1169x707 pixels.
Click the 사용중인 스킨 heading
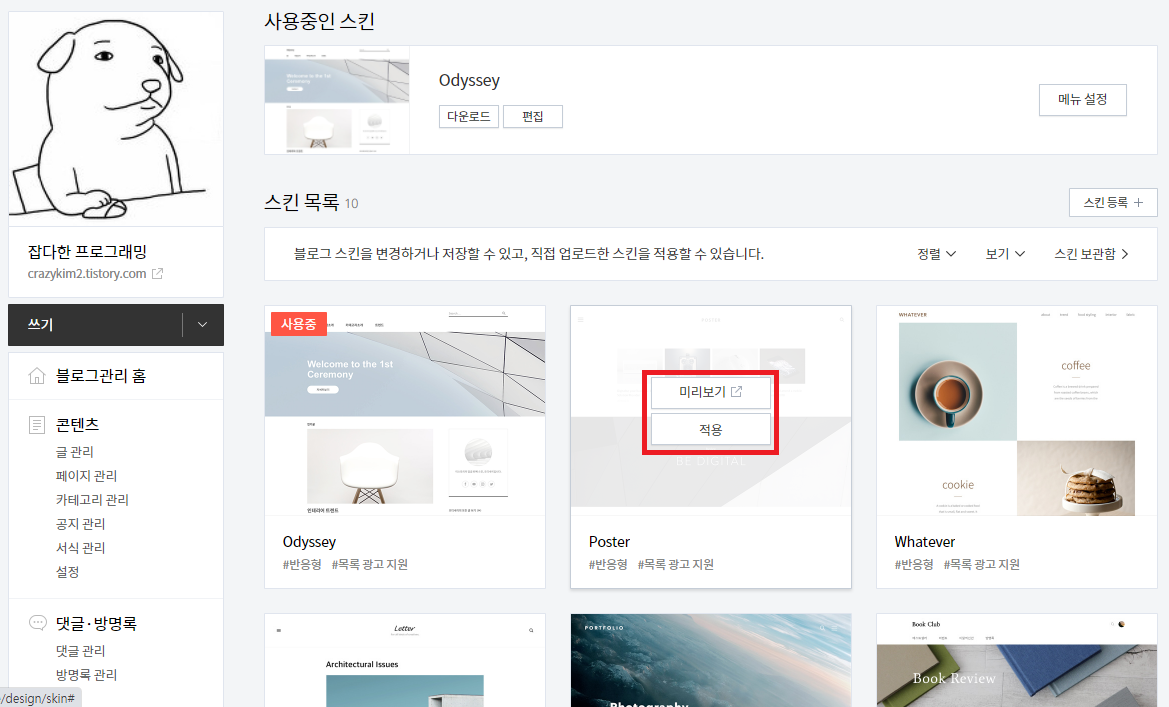tap(319, 21)
